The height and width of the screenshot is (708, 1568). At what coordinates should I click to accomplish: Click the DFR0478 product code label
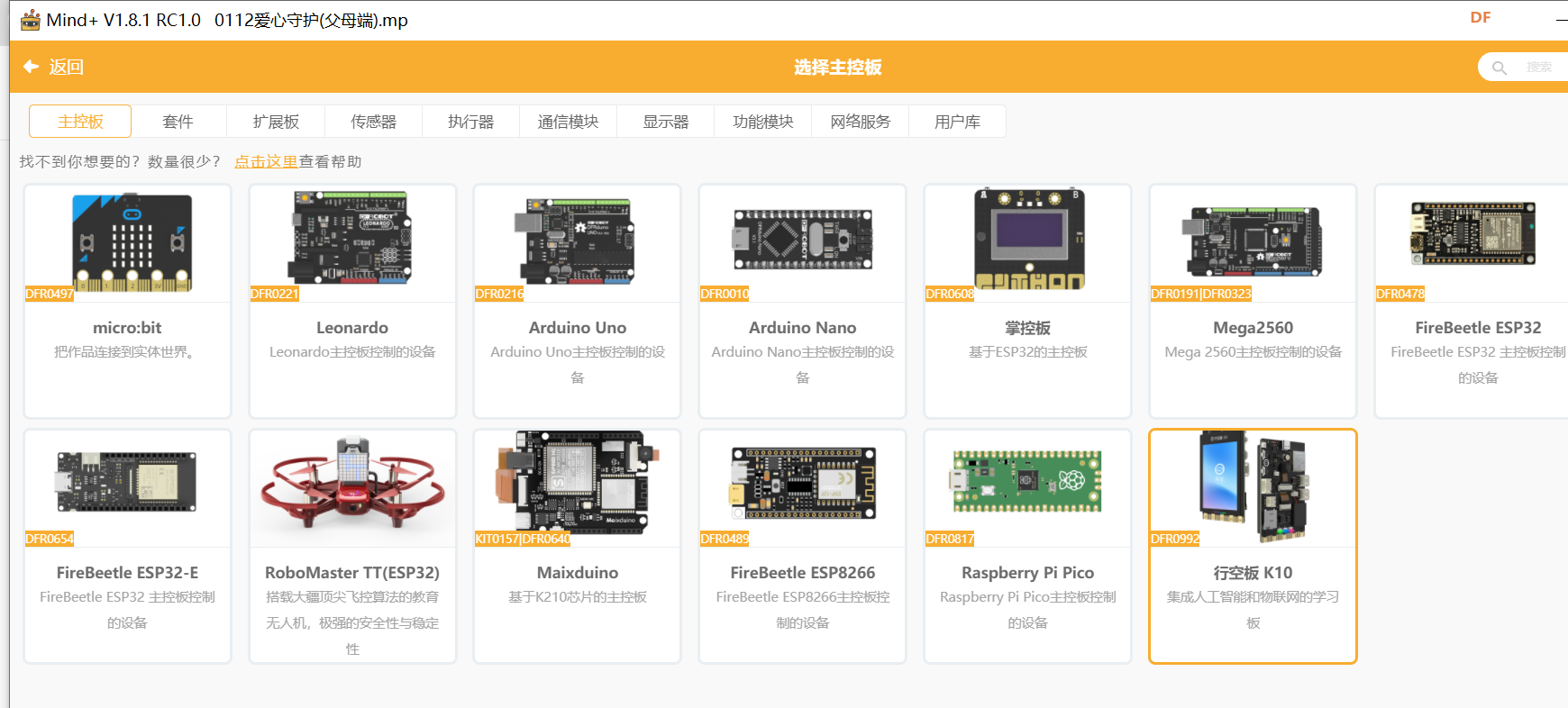[x=1400, y=294]
